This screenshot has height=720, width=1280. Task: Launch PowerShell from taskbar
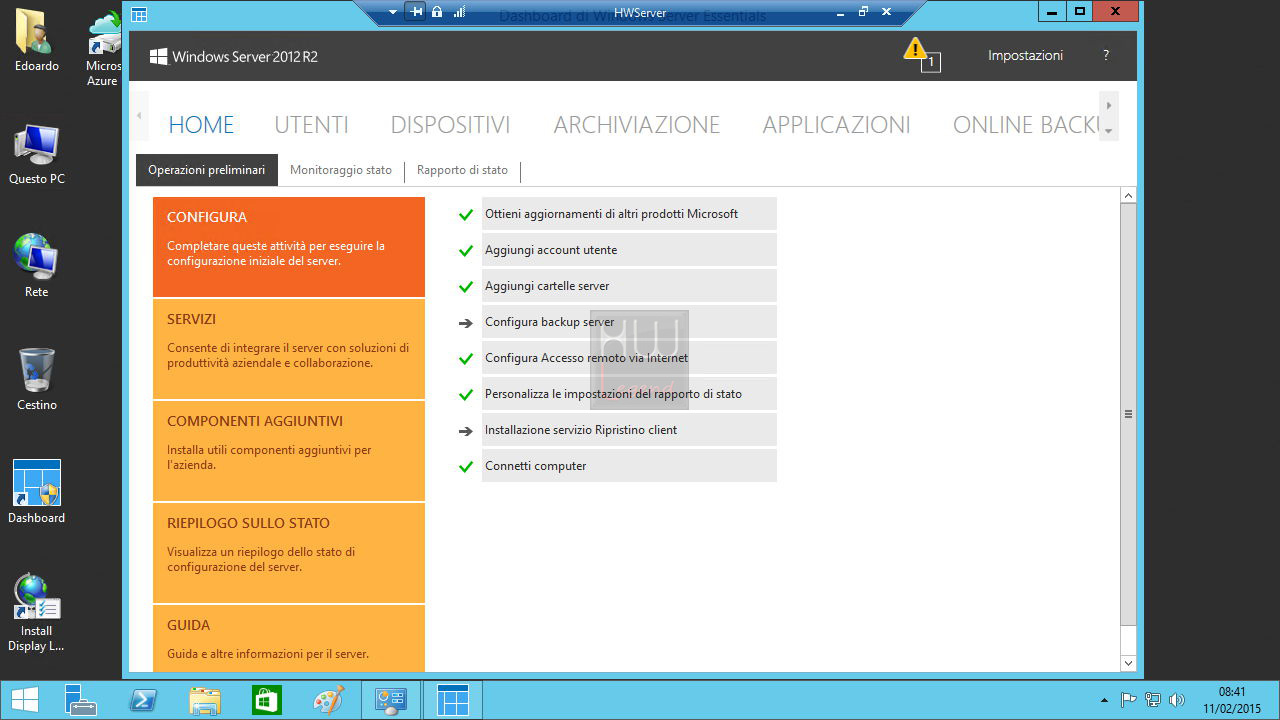click(143, 700)
